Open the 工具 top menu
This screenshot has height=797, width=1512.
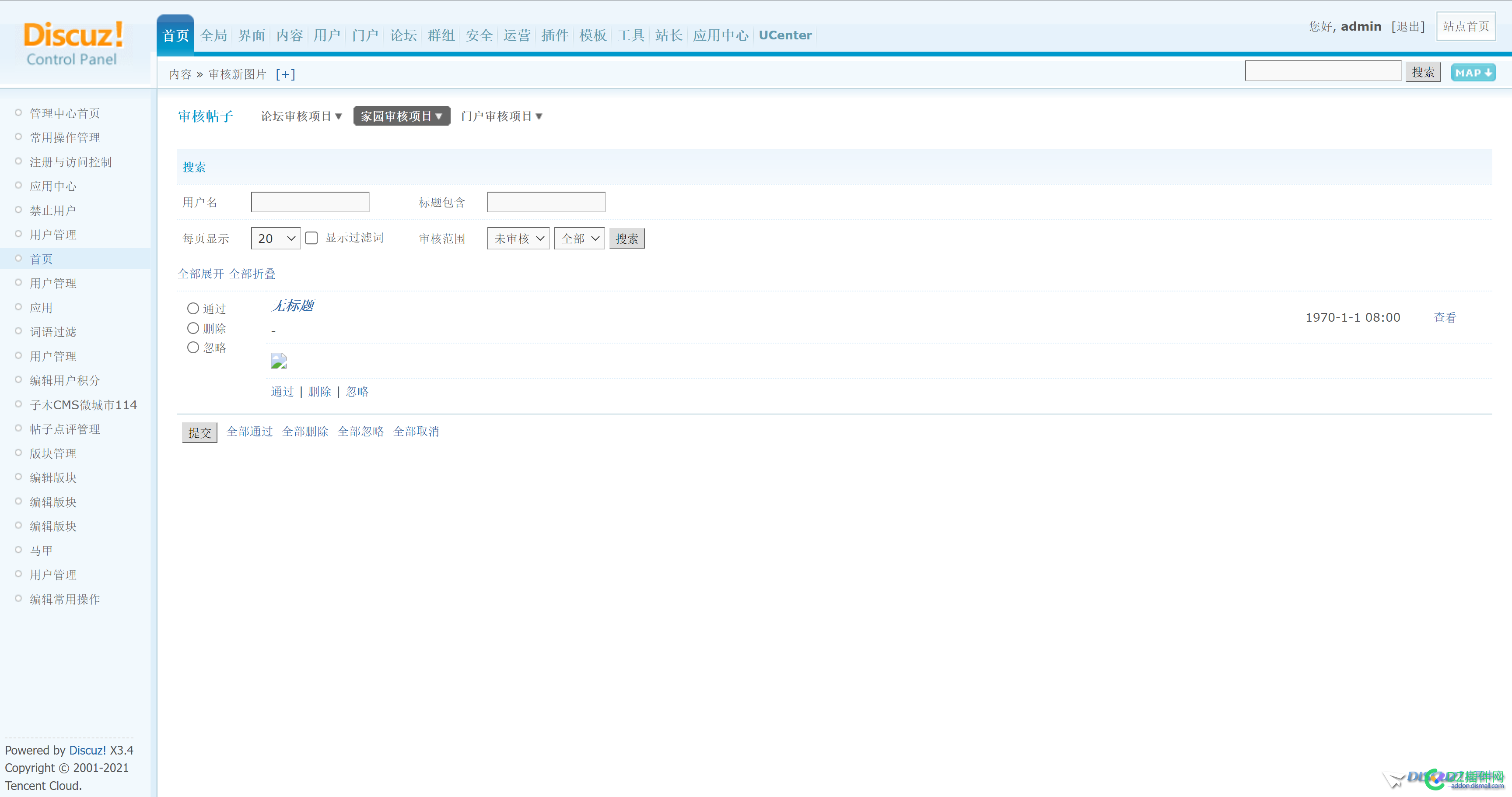pos(631,35)
